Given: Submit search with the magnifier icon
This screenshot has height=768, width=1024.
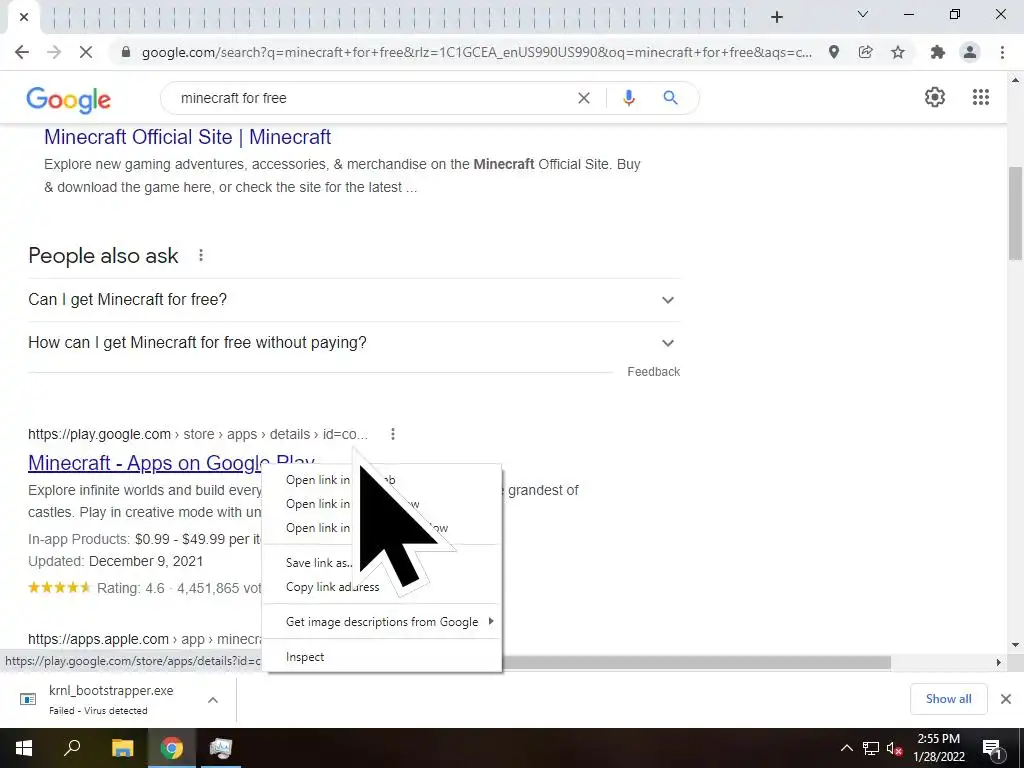Looking at the screenshot, I should coord(670,98).
